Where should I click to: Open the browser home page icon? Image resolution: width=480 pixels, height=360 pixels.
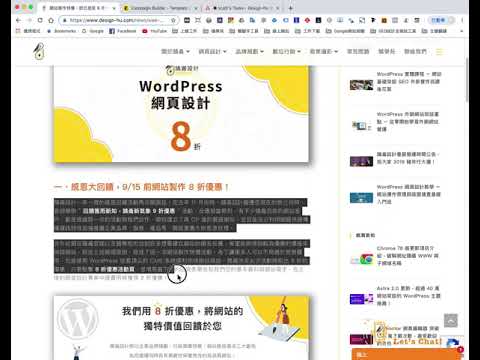coord(51,20)
